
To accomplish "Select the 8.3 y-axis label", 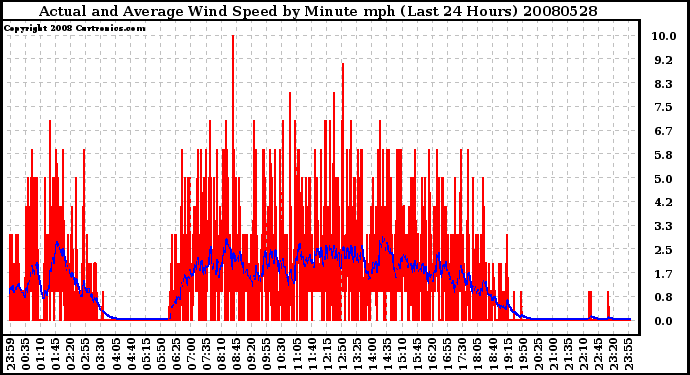I will coord(664,84).
